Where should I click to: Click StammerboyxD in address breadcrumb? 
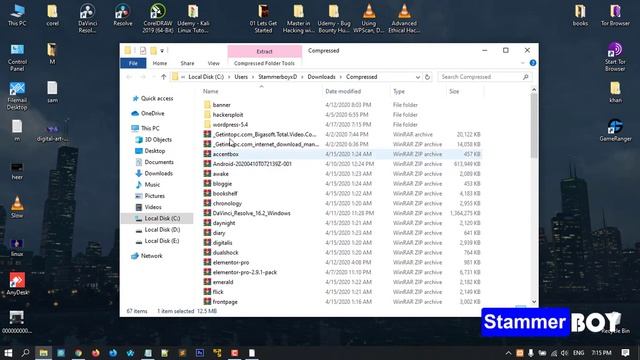click(x=278, y=77)
